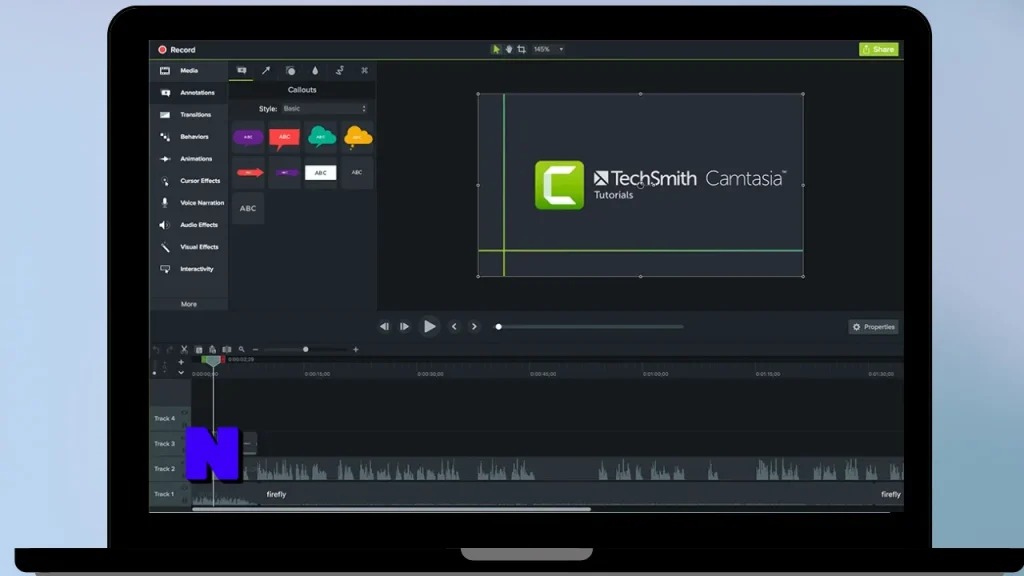Play the video preview
The image size is (1024, 576).
pyautogui.click(x=429, y=327)
